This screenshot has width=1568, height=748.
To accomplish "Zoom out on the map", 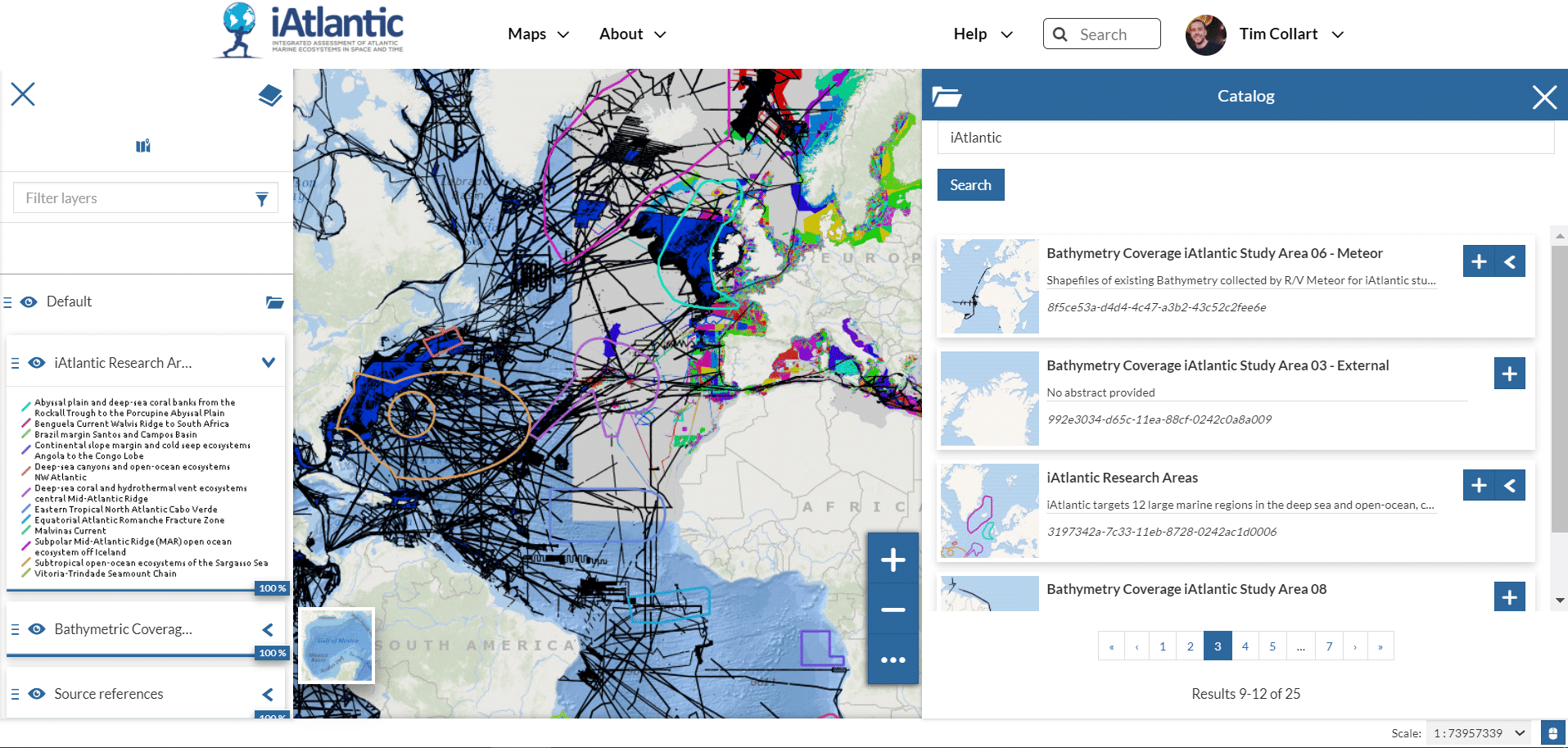I will [892, 610].
